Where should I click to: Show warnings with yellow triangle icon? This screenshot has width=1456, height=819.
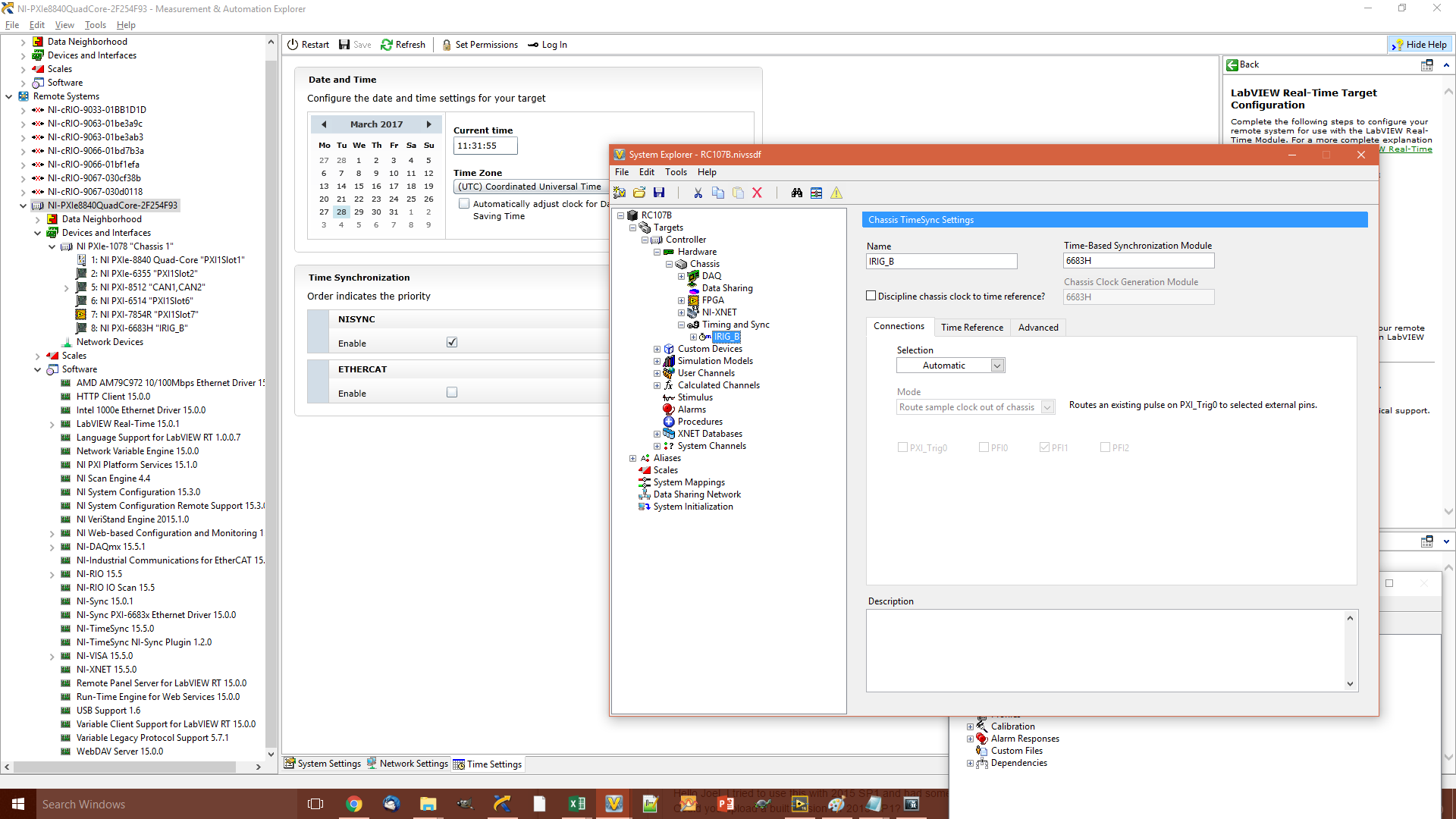tap(836, 193)
